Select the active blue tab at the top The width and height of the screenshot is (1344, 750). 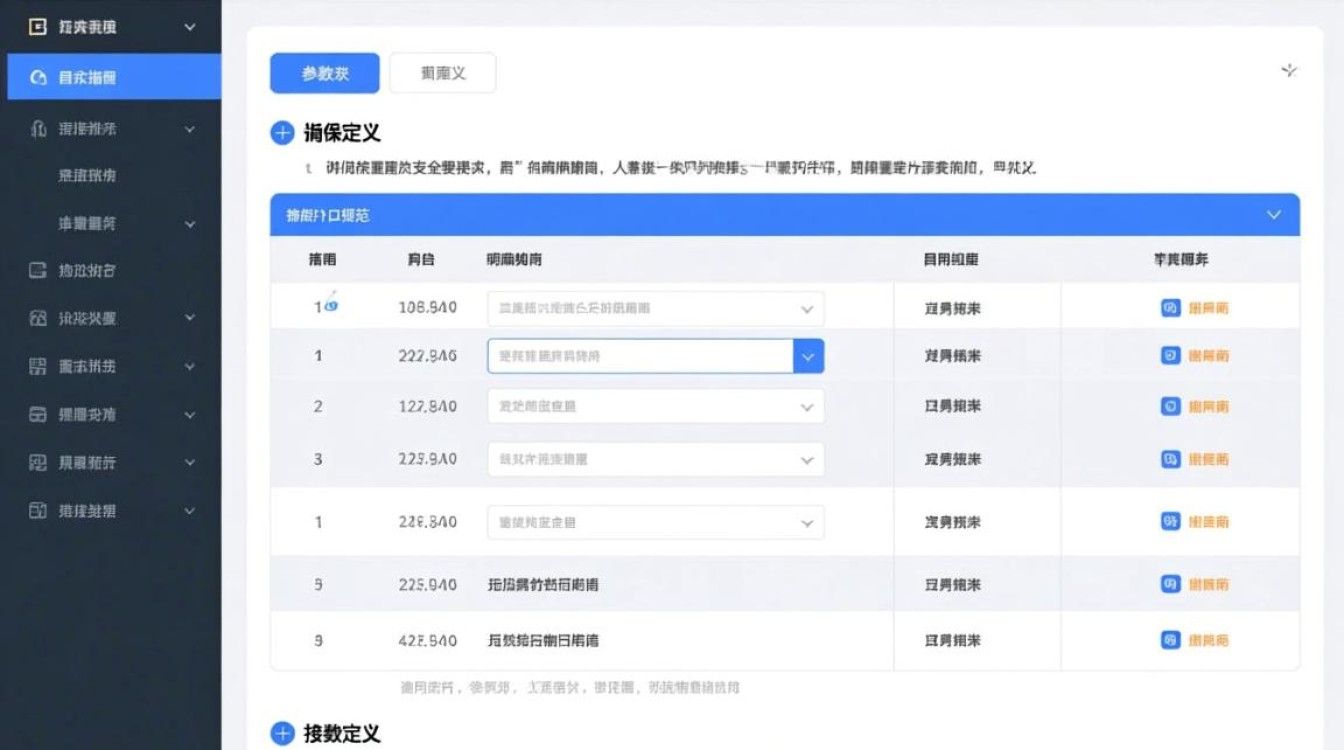324,72
